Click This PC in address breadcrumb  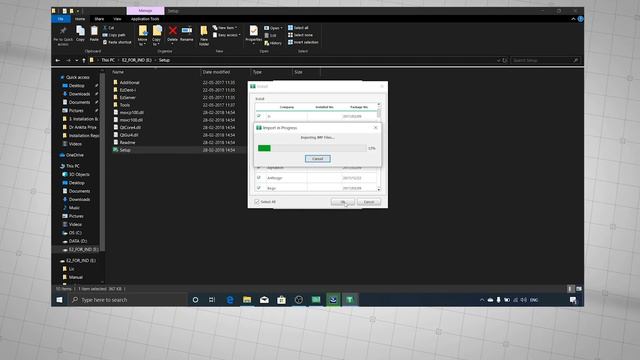coord(108,60)
